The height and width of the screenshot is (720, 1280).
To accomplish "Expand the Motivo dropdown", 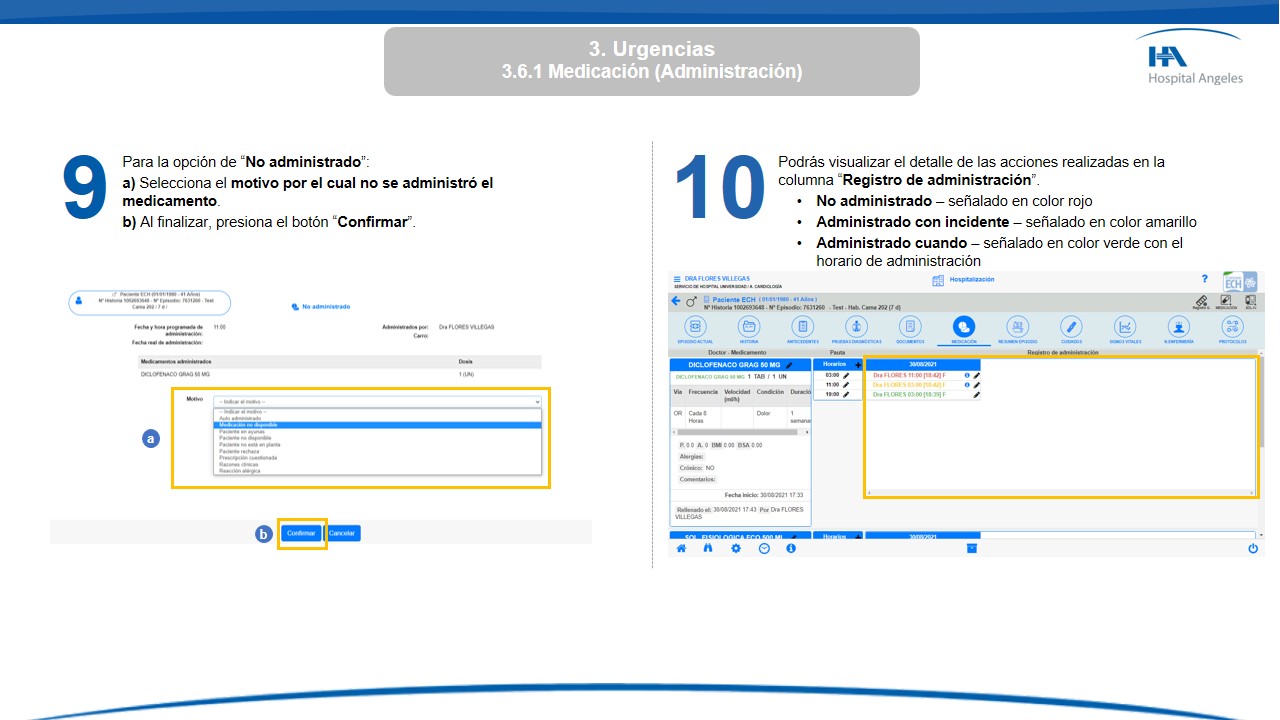I will [378, 401].
